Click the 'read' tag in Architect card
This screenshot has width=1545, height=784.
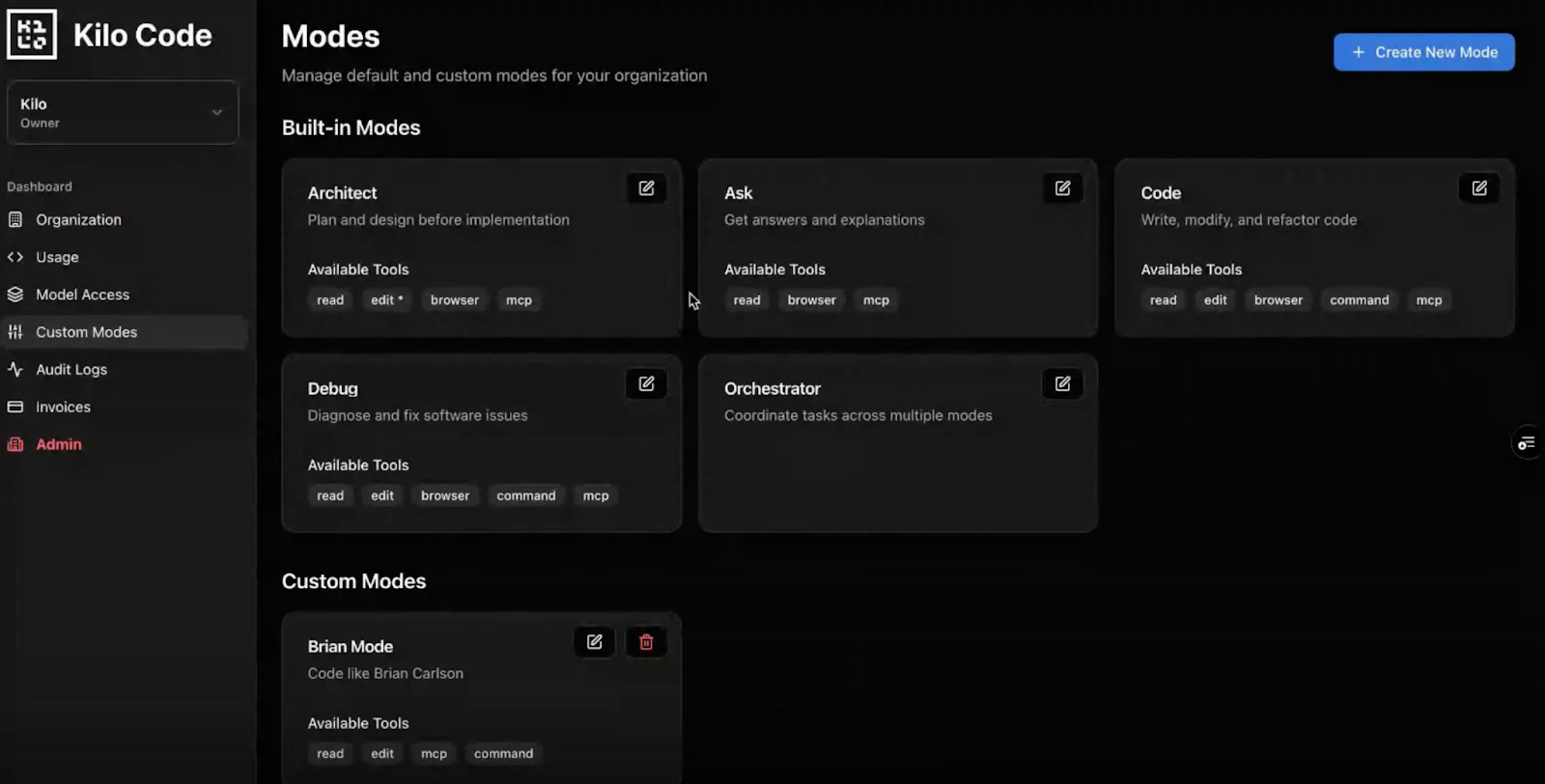[330, 300]
